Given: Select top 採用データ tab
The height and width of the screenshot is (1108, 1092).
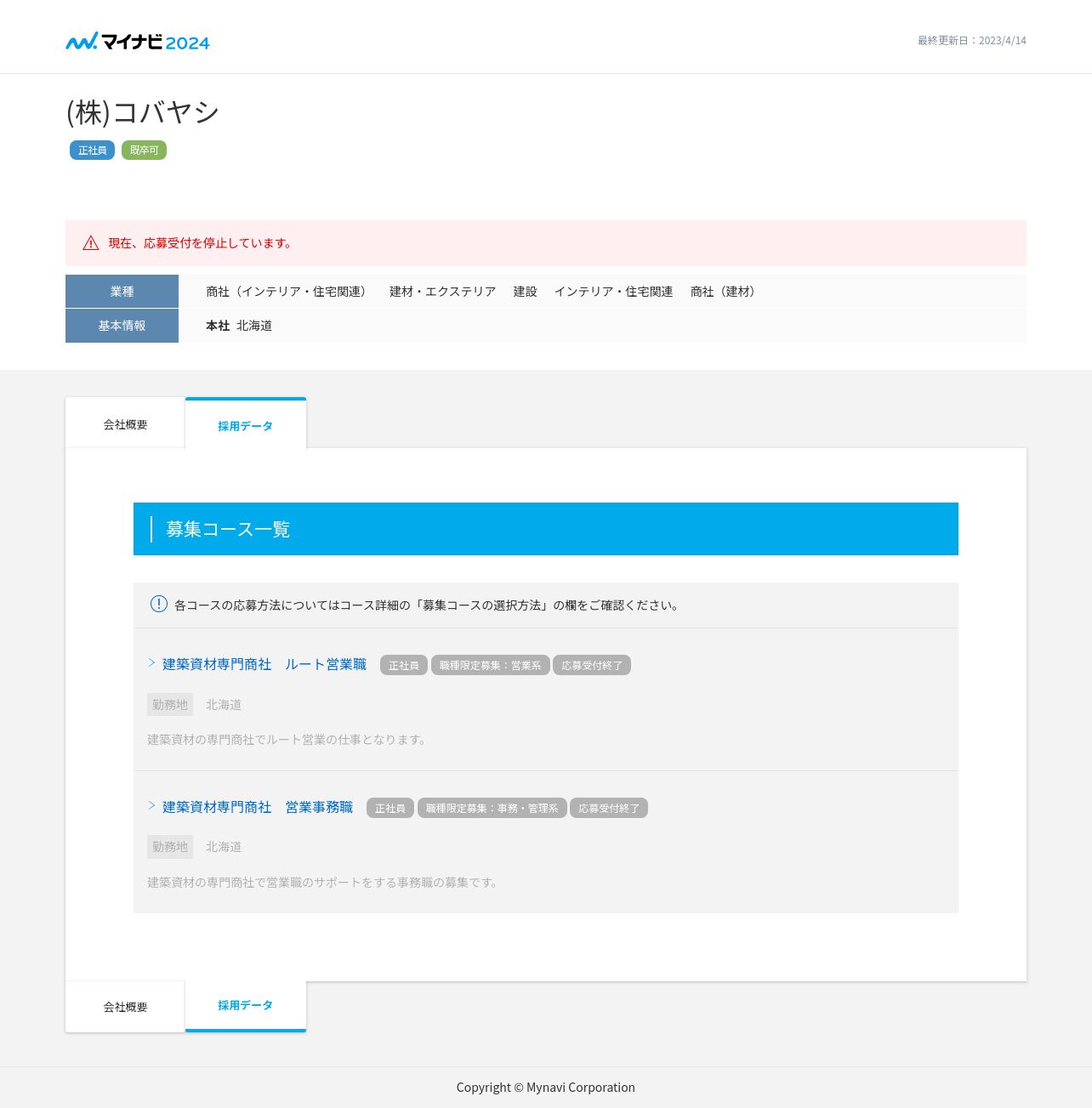Looking at the screenshot, I should tap(245, 424).
